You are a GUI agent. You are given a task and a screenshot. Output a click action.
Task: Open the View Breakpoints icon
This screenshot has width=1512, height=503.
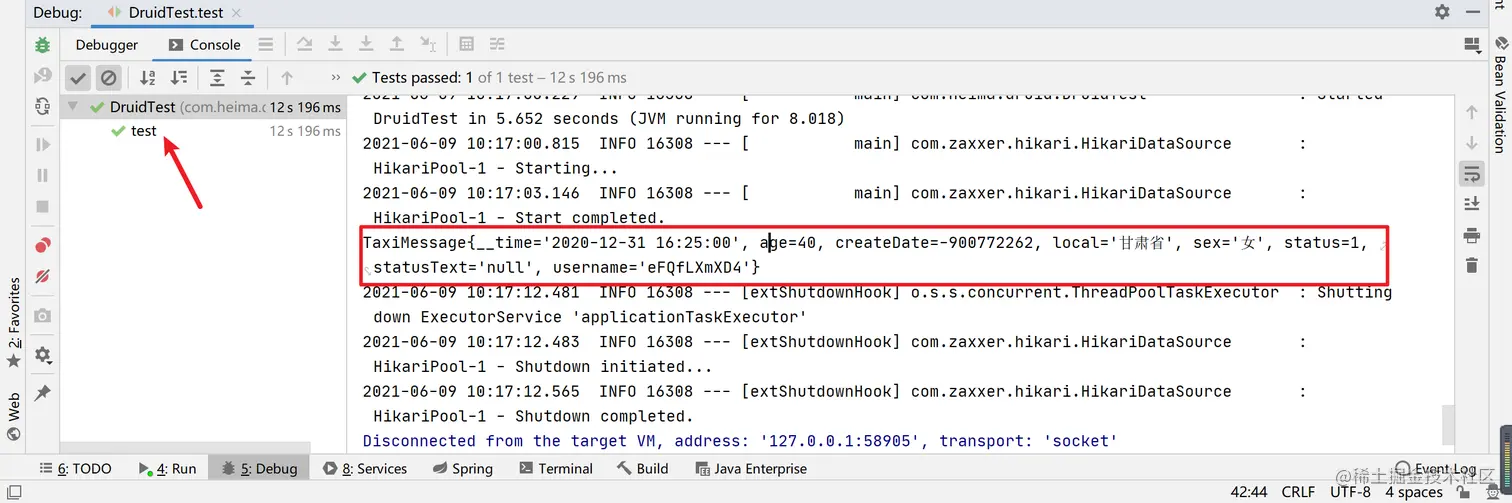tap(42, 246)
